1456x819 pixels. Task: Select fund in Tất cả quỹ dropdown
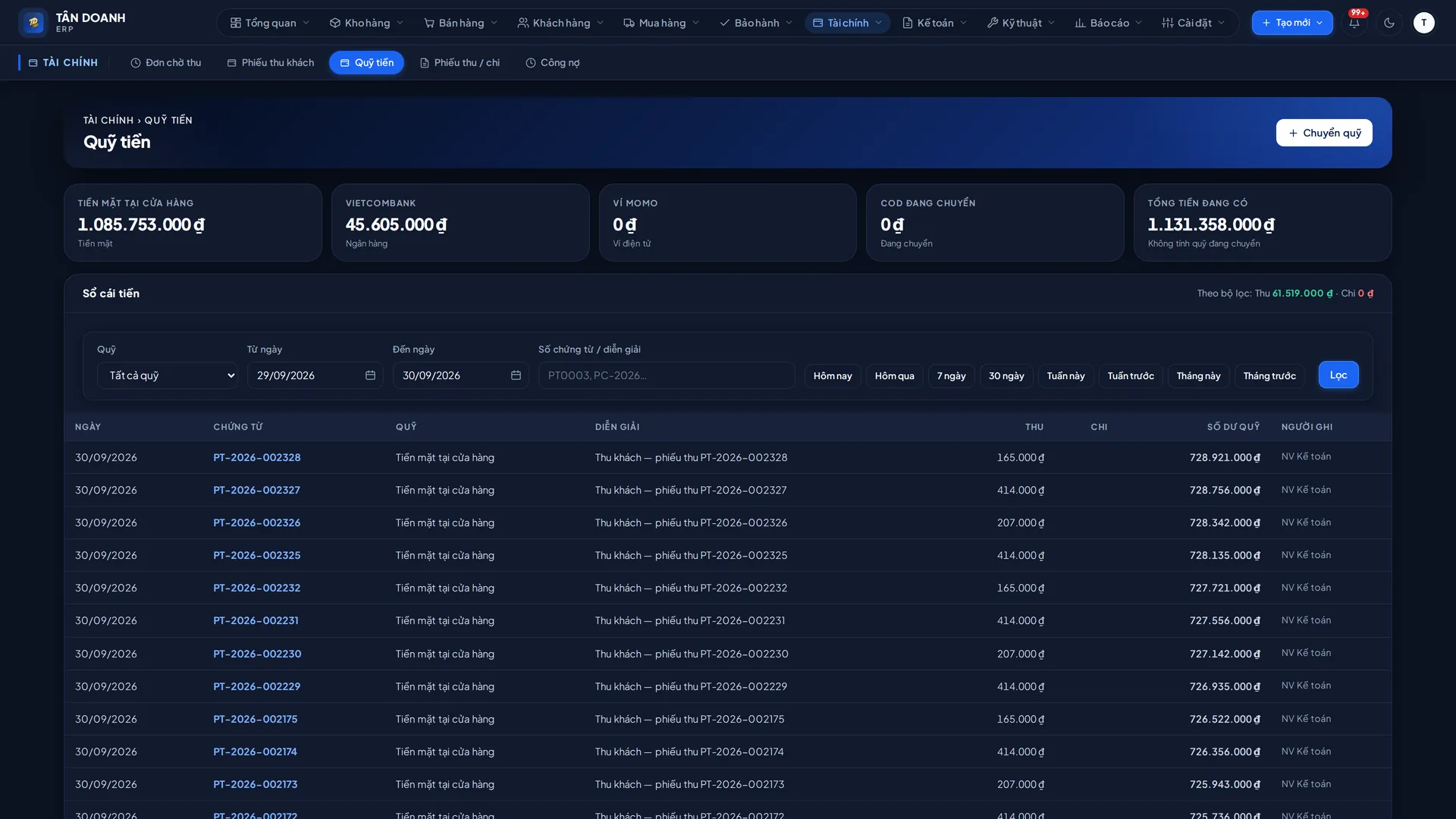(168, 375)
